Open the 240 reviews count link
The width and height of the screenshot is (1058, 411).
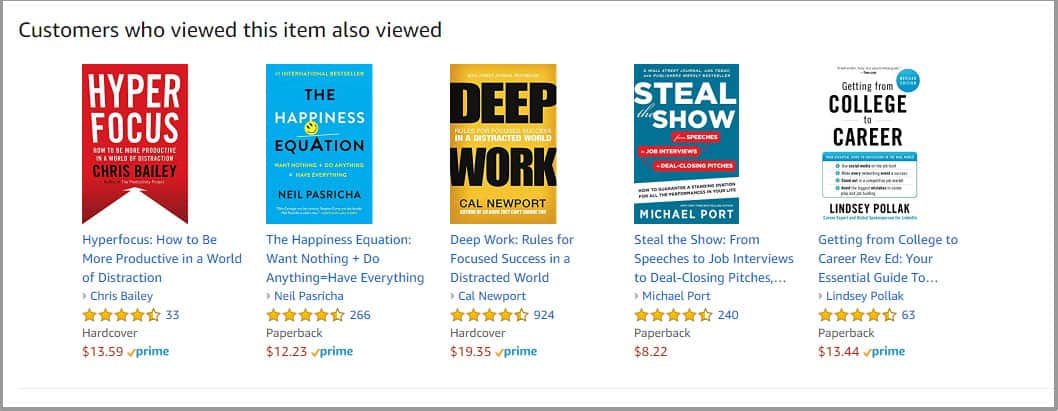coord(728,315)
